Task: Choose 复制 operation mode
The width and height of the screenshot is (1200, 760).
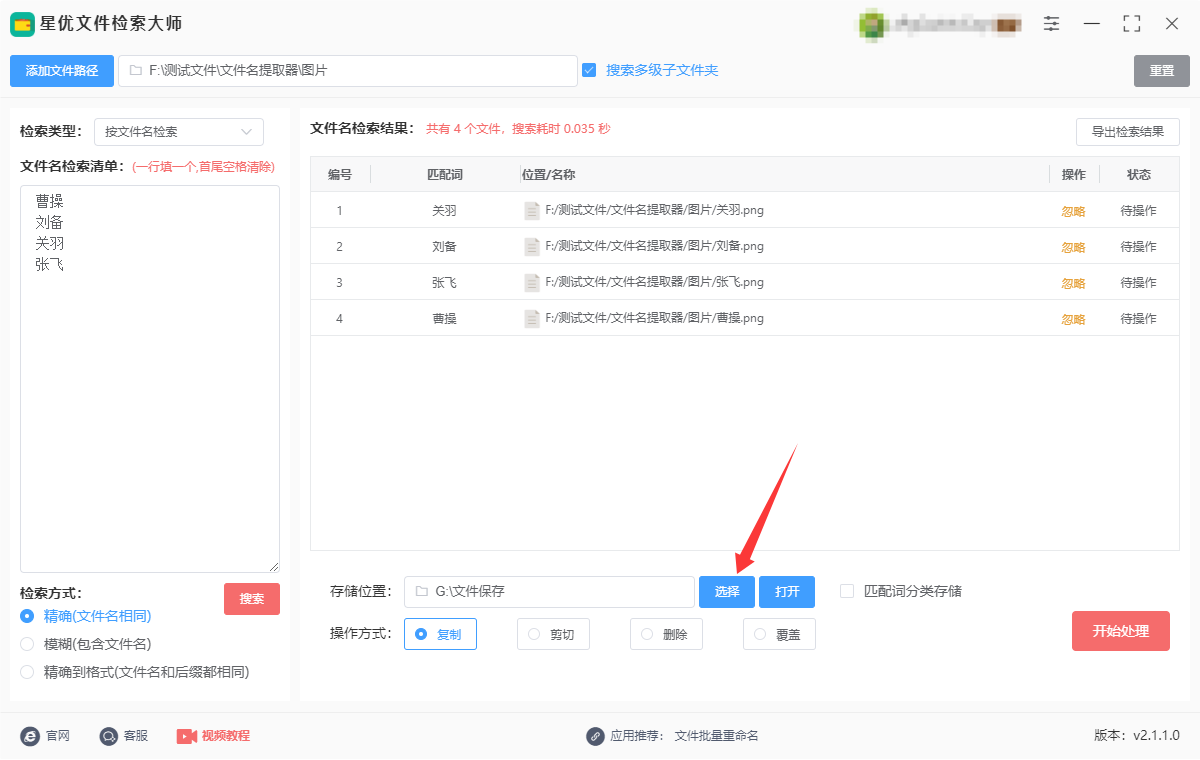Action: pos(440,634)
